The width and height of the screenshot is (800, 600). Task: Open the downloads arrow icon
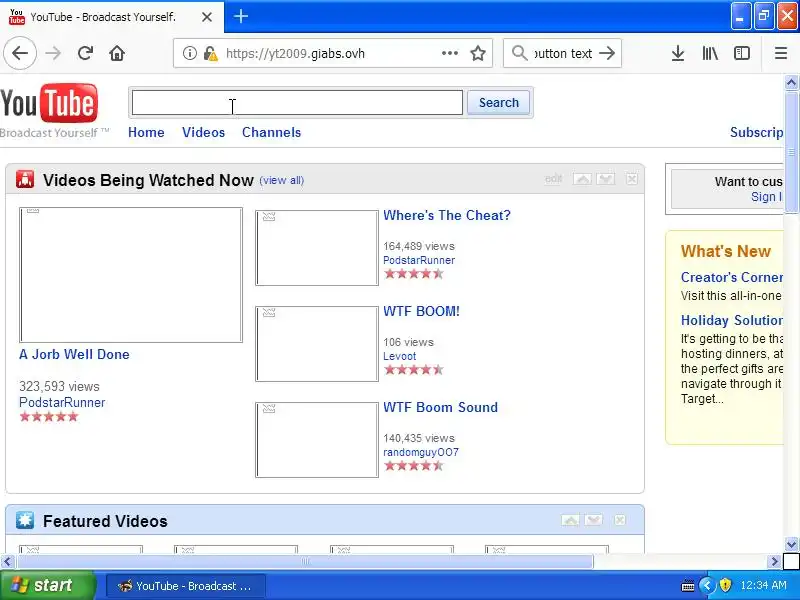[x=678, y=53]
